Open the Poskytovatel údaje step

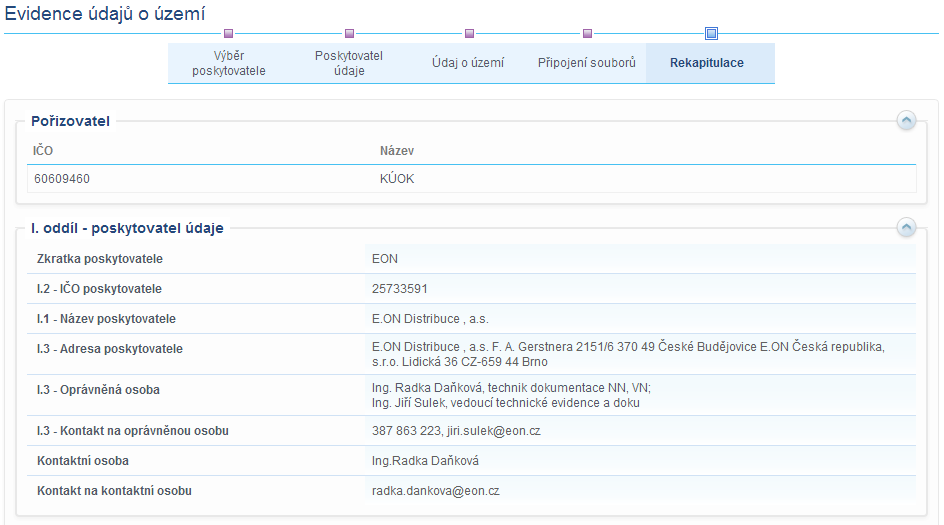[x=348, y=63]
